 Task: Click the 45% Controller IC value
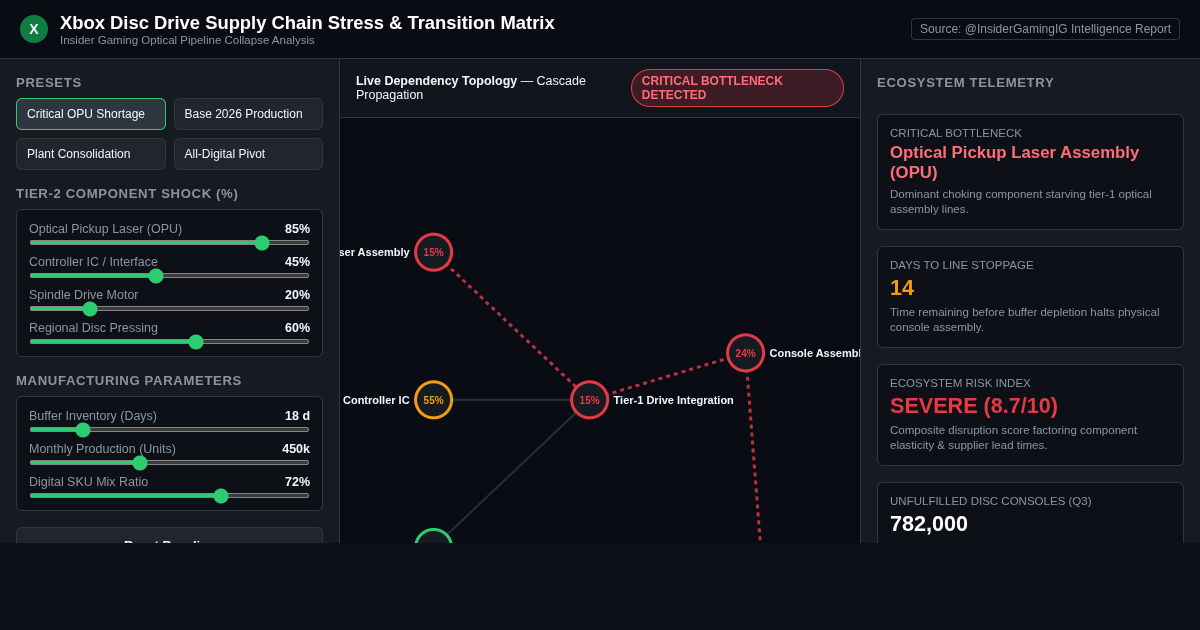point(297,261)
